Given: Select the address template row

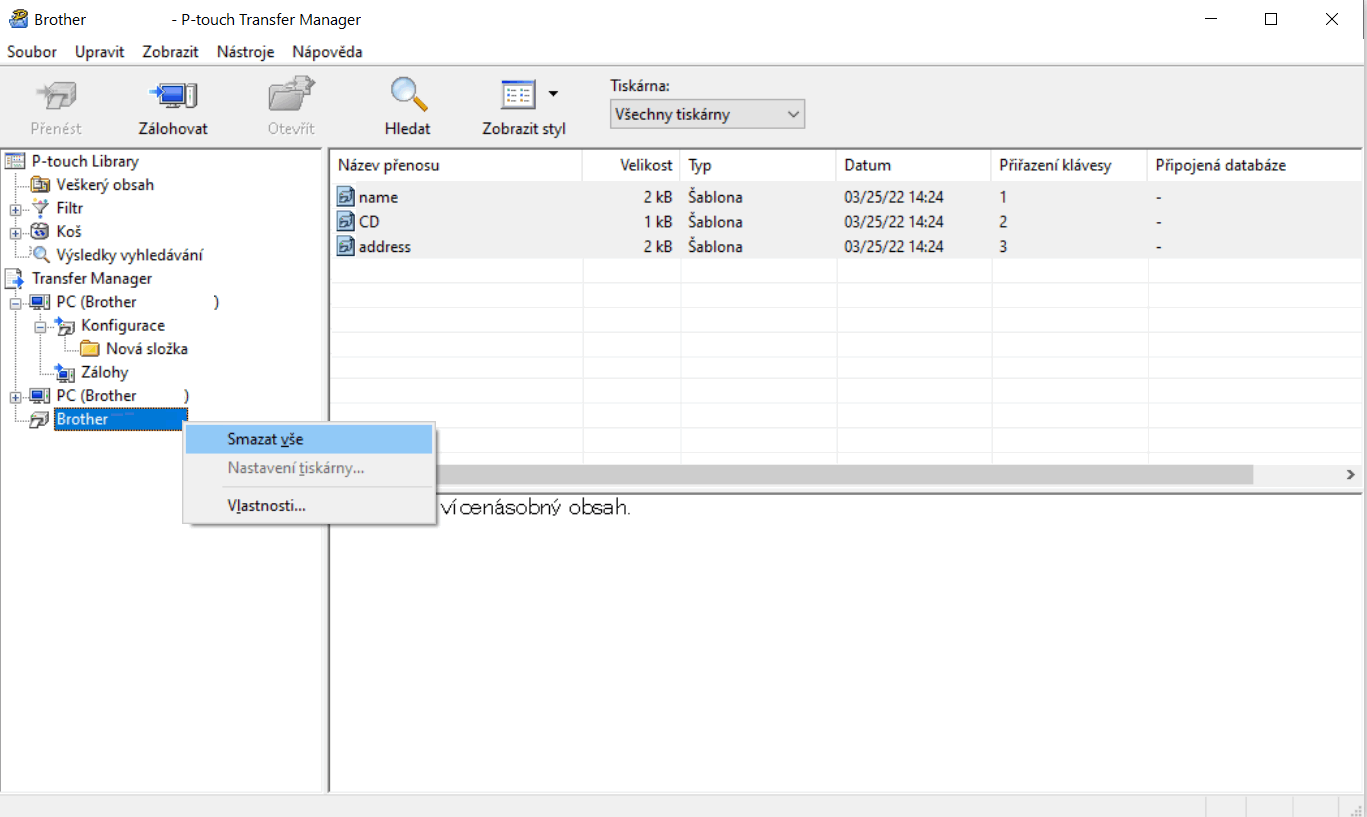Looking at the screenshot, I should [x=846, y=246].
